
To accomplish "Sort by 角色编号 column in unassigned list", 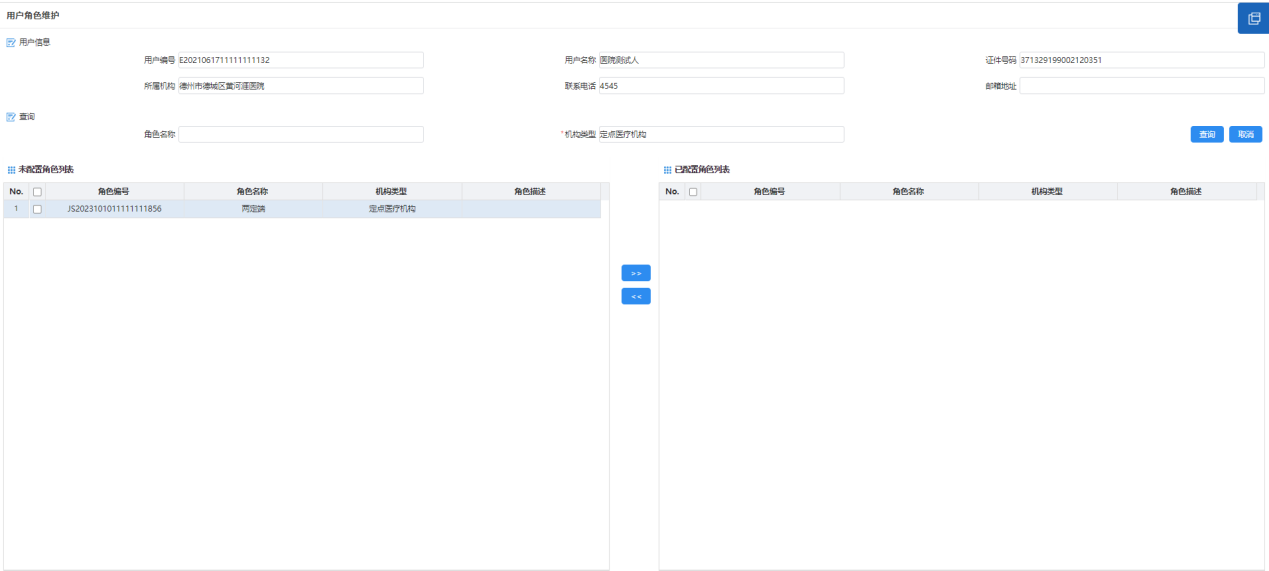I will click(113, 192).
